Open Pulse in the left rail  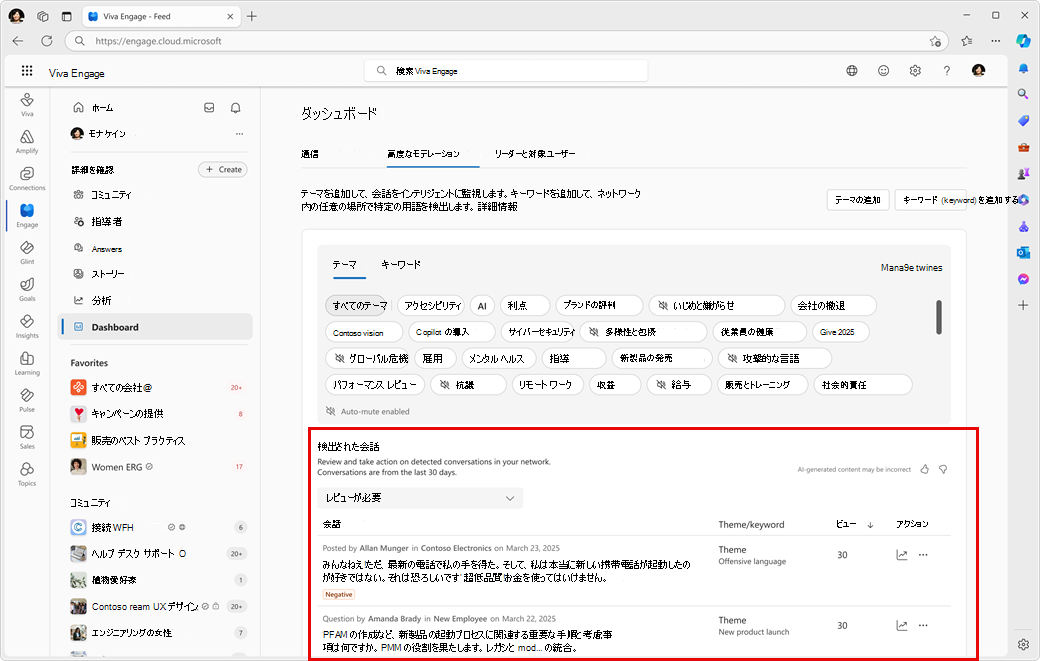point(27,400)
